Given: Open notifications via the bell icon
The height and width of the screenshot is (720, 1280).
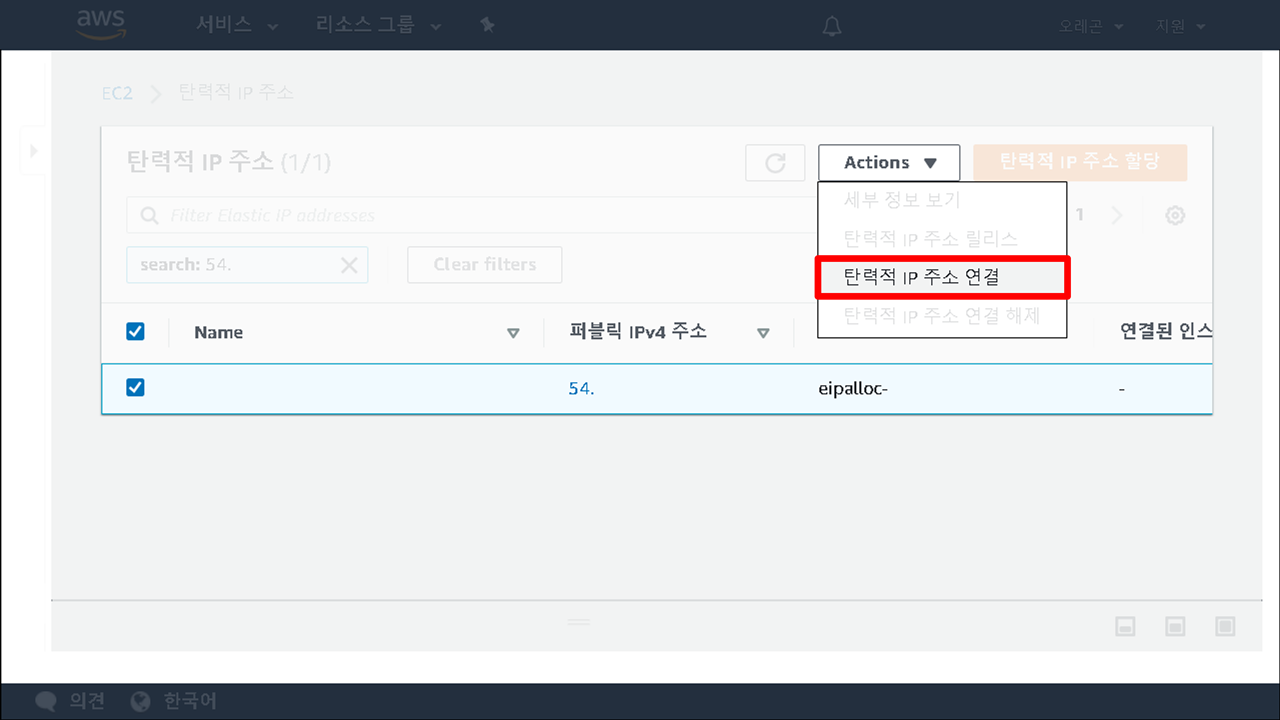Looking at the screenshot, I should point(832,26).
